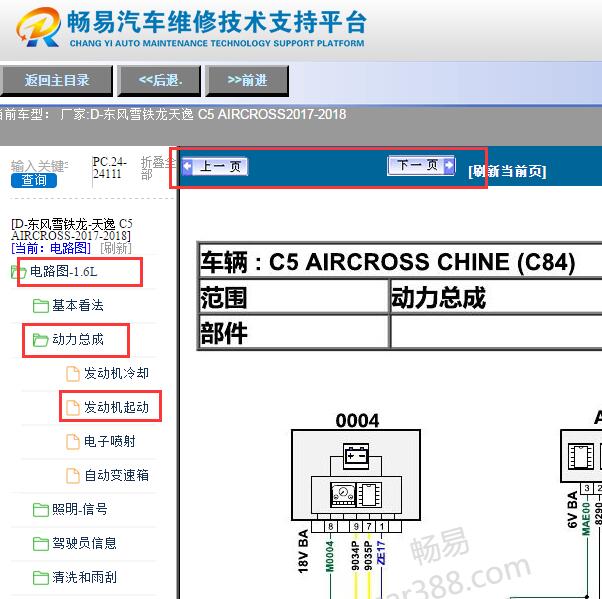
Task: Click page icon beside 发动机起动
Action: tap(73, 408)
